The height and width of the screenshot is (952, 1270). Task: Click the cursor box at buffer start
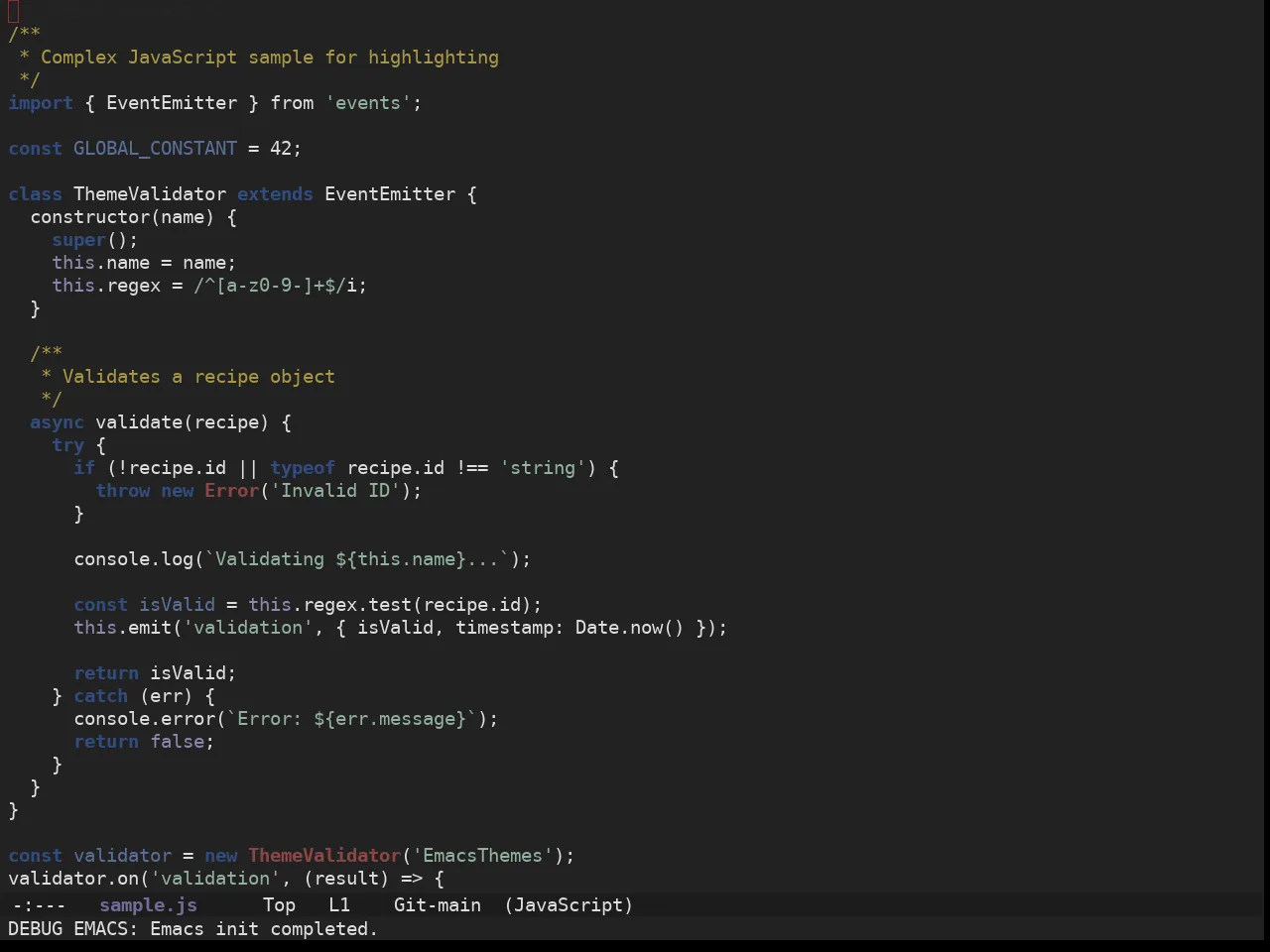(13, 11)
